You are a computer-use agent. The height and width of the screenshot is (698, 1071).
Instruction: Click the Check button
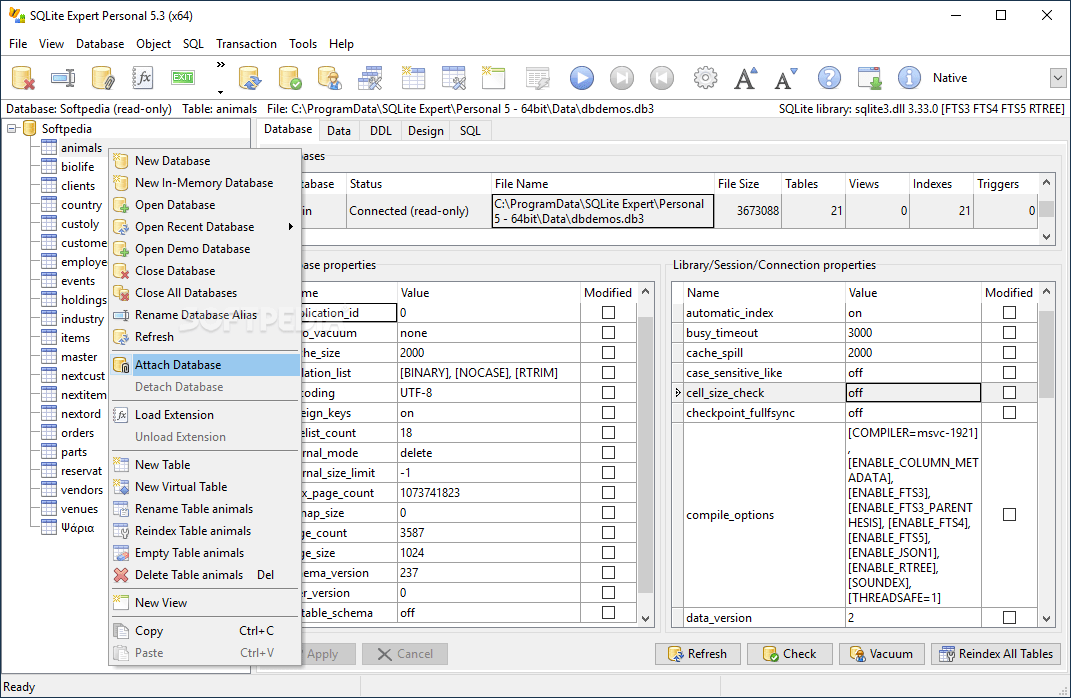(790, 654)
